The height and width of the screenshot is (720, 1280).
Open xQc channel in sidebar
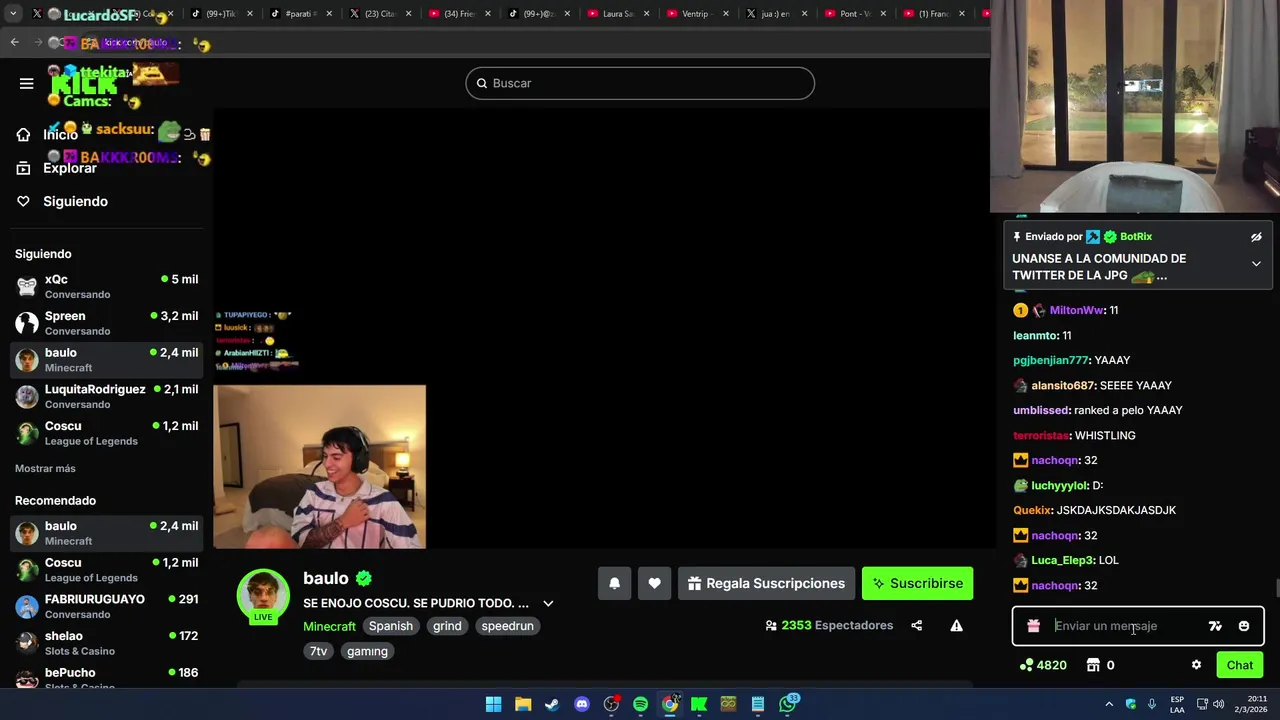[x=106, y=286]
